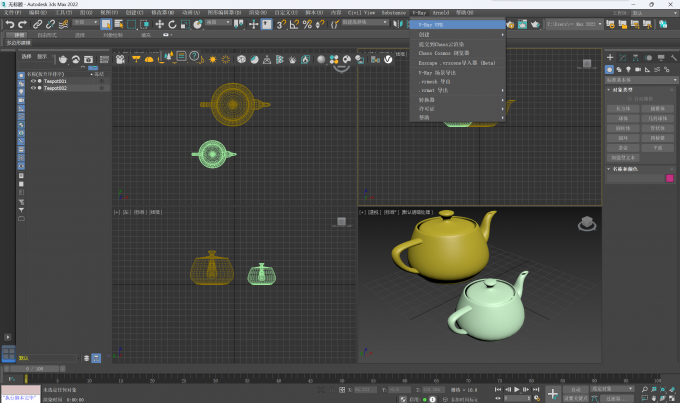This screenshot has width=680, height=403.
Task: Switch to the Motion panel tab
Action: [648, 57]
